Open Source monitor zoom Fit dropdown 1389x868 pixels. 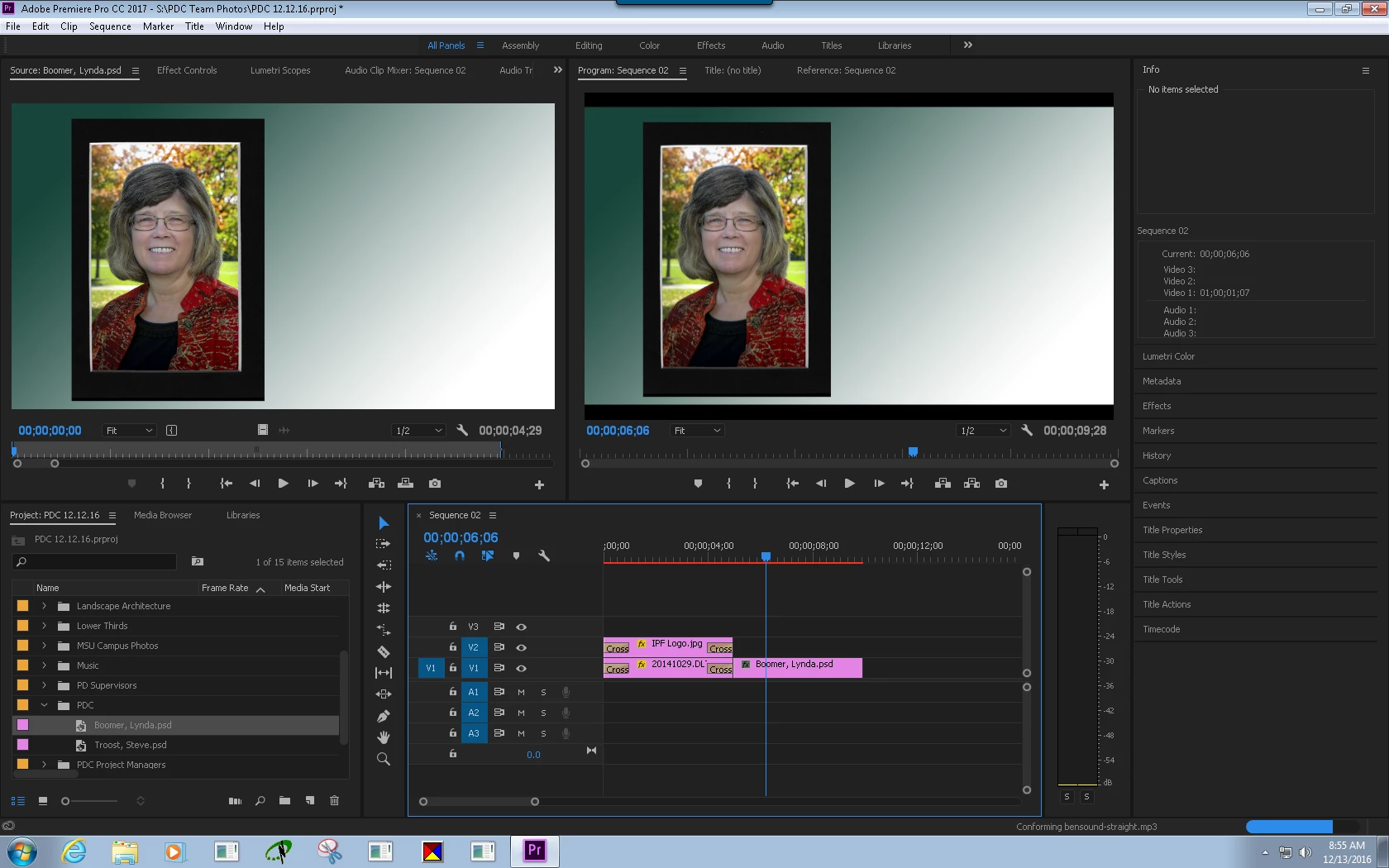pos(129,431)
